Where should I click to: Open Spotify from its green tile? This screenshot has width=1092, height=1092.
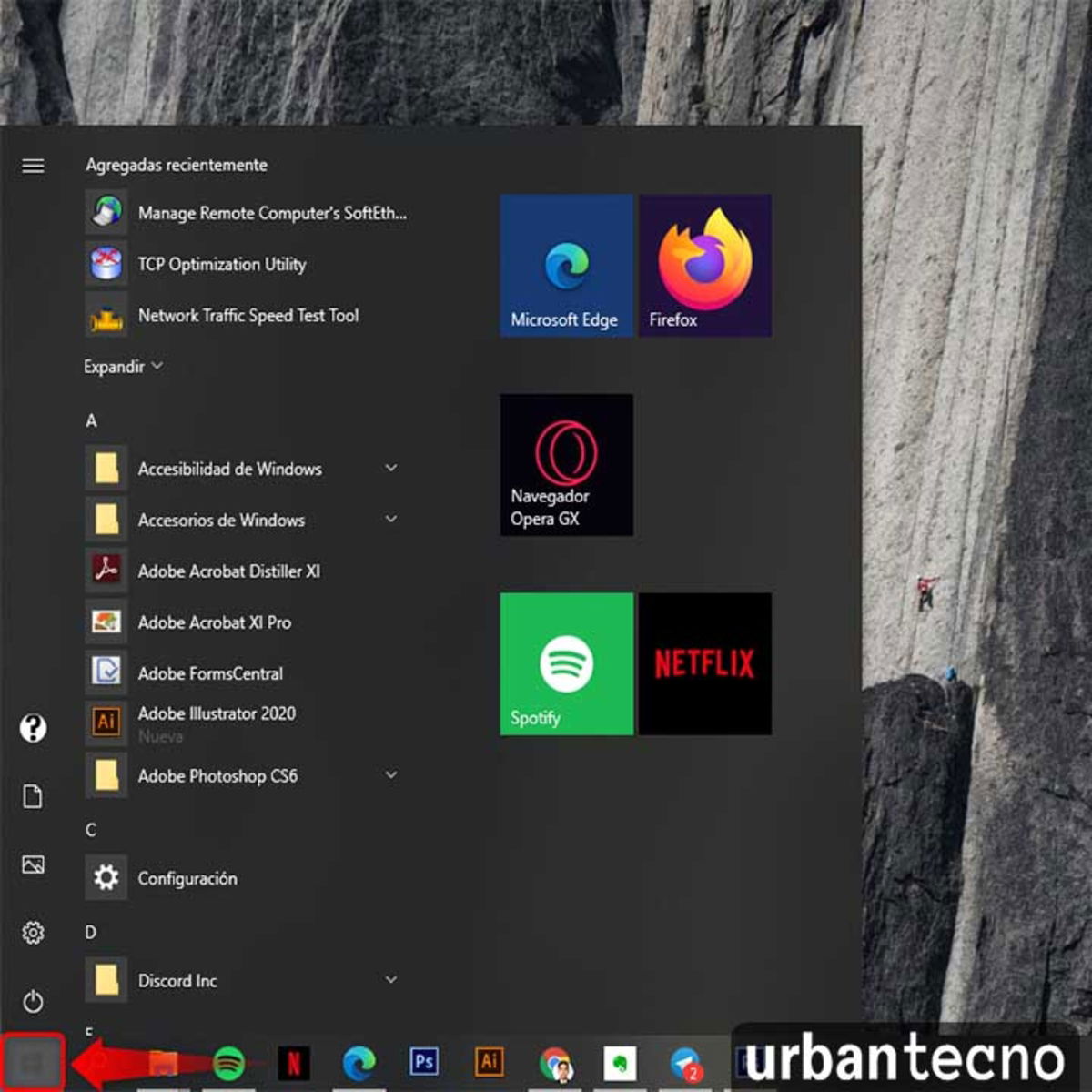pyautogui.click(x=566, y=664)
